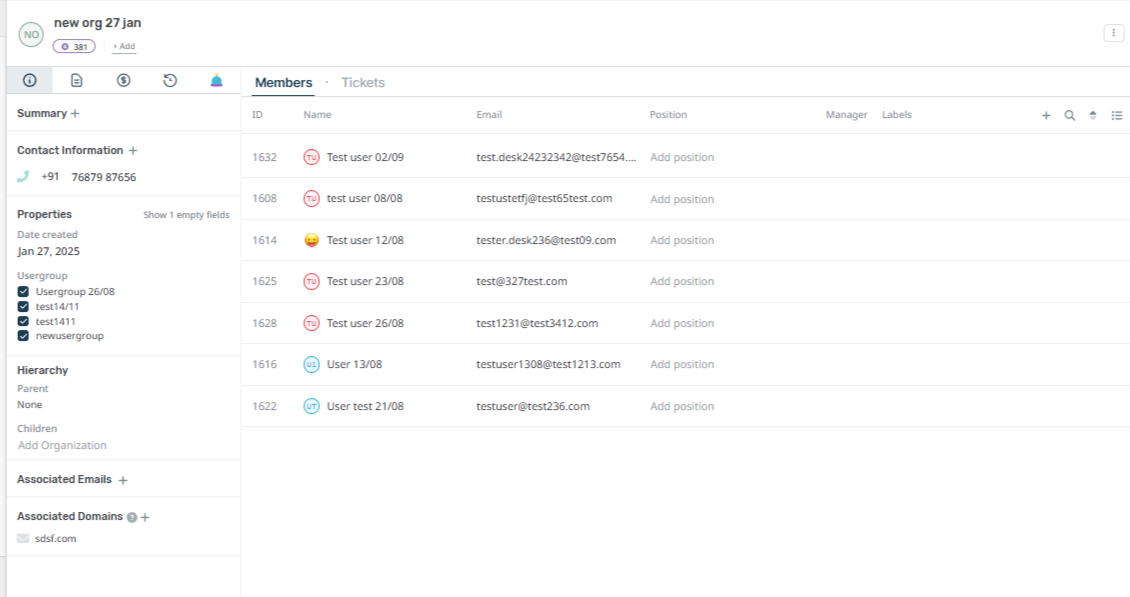The width and height of the screenshot is (1130, 597).
Task: Click Add position for Test user 02/09
Action: click(682, 158)
